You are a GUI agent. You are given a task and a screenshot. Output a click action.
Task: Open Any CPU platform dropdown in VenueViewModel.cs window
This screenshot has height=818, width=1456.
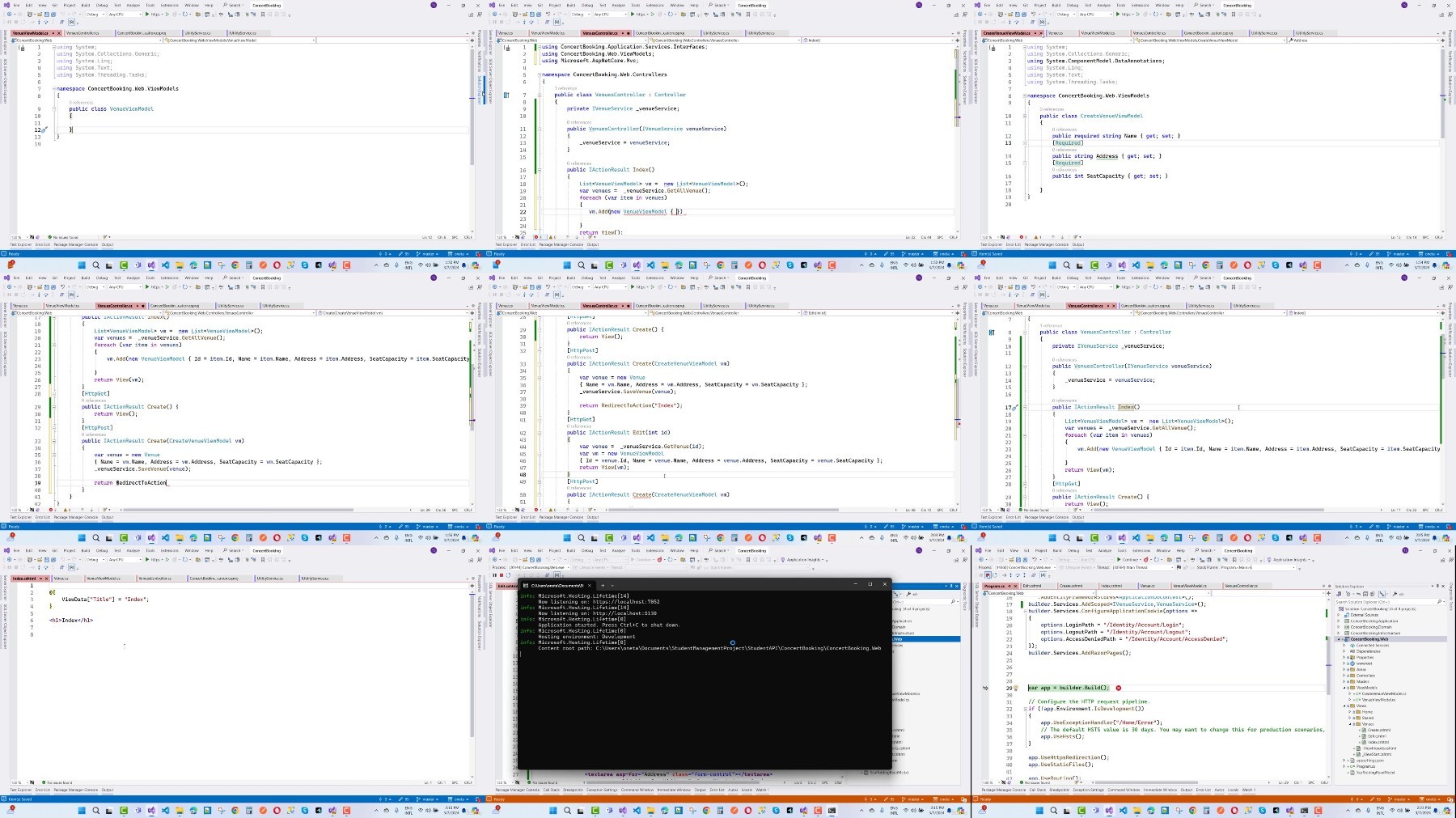[x=125, y=14]
